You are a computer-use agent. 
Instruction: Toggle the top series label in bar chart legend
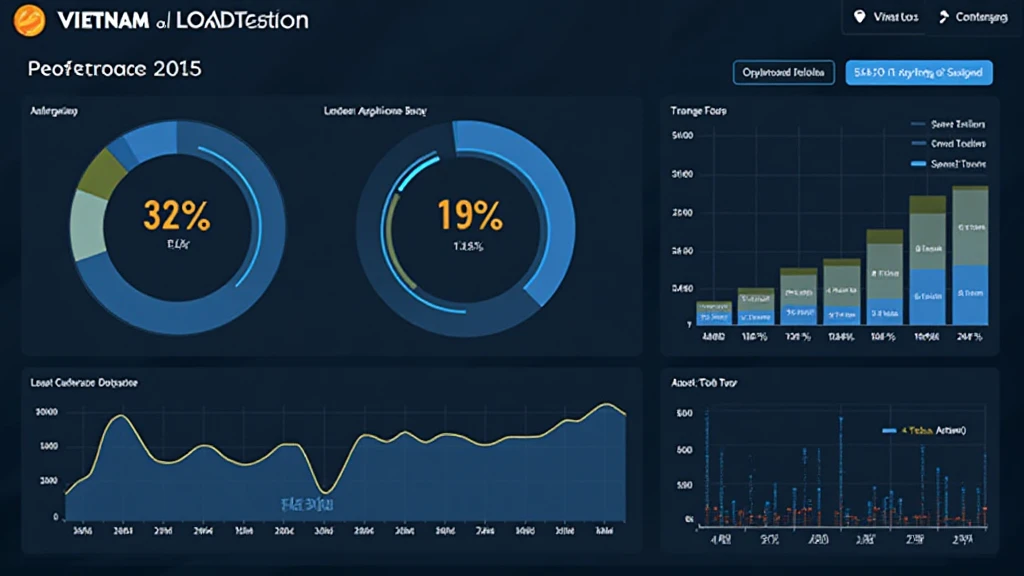click(x=957, y=125)
